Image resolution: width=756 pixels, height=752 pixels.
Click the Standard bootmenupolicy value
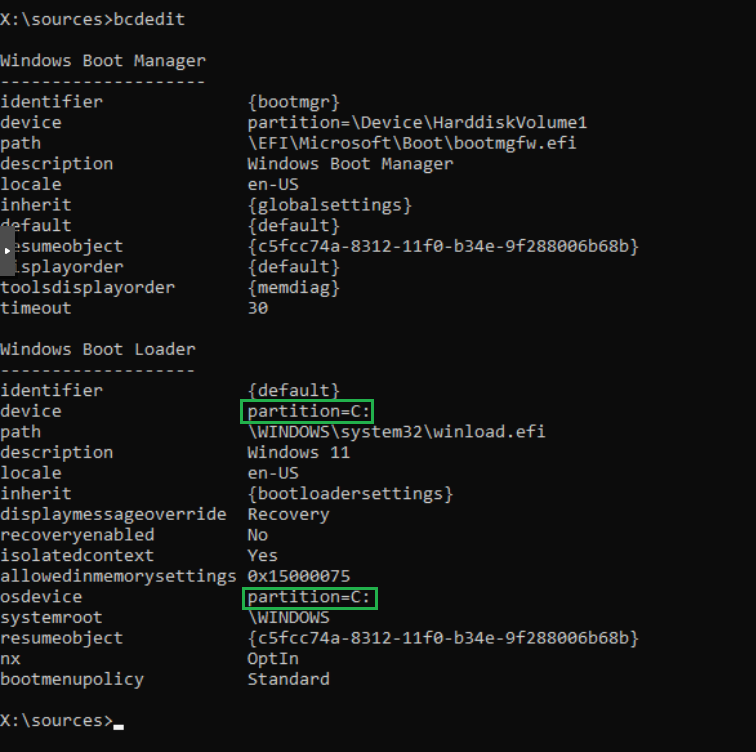(288, 679)
